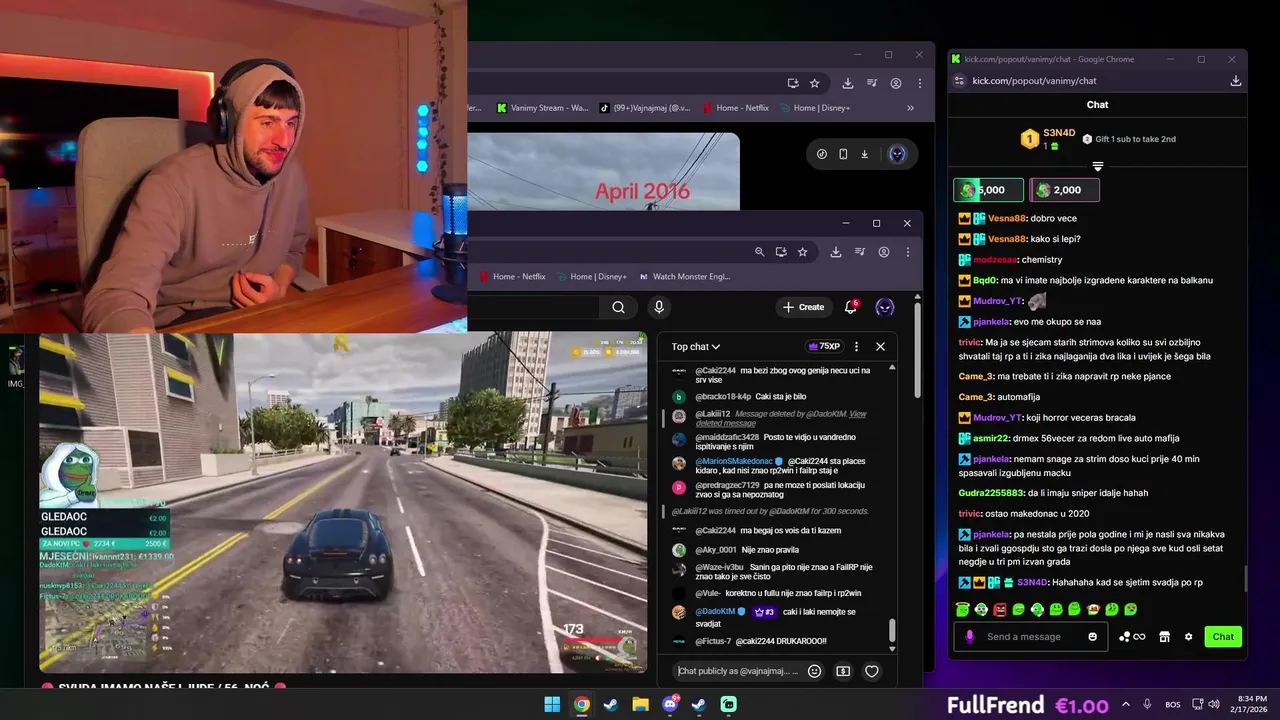Expand the system tray hidden icons chevron
Screen dimensions: 1280x720
(1126, 704)
